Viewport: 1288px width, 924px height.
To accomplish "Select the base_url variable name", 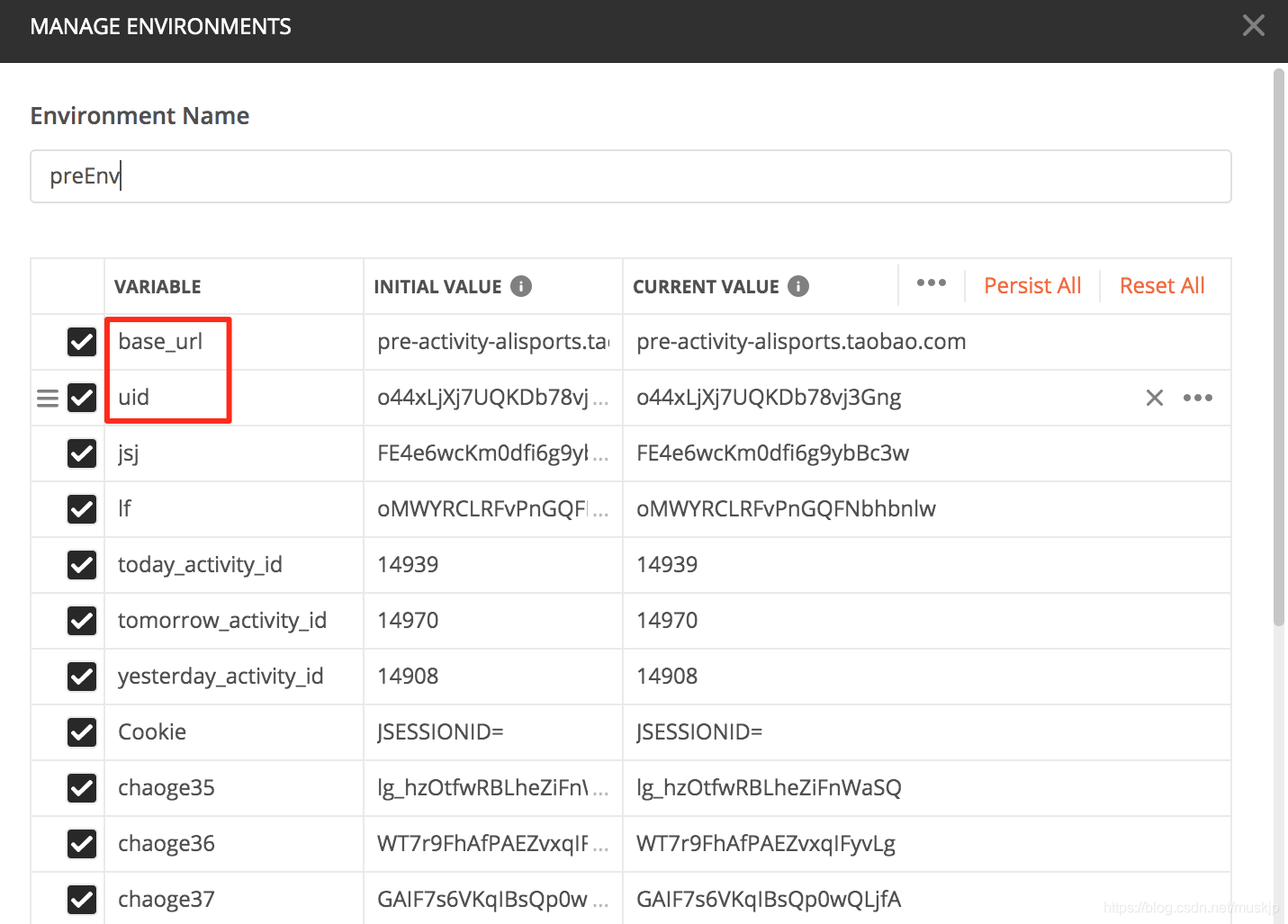I will (x=160, y=342).
